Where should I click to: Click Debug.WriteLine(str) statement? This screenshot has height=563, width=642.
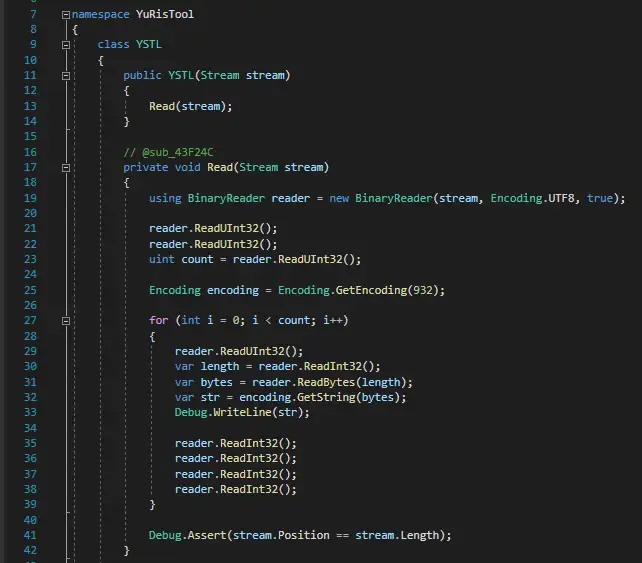click(242, 412)
